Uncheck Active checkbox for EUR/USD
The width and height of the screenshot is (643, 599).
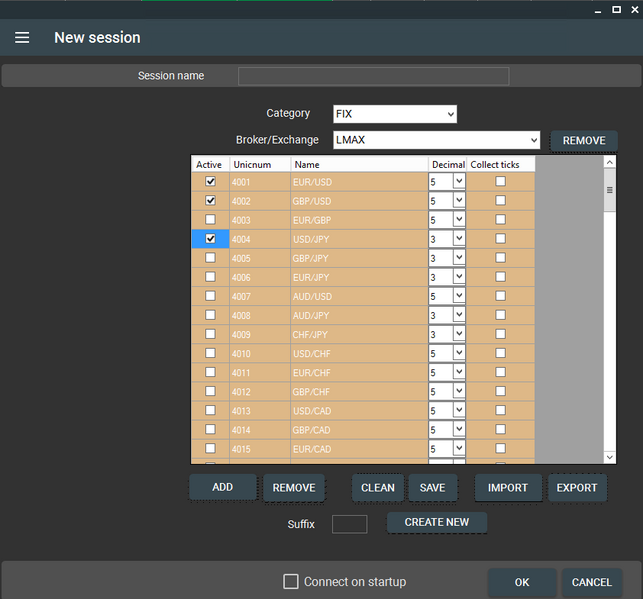coord(210,182)
